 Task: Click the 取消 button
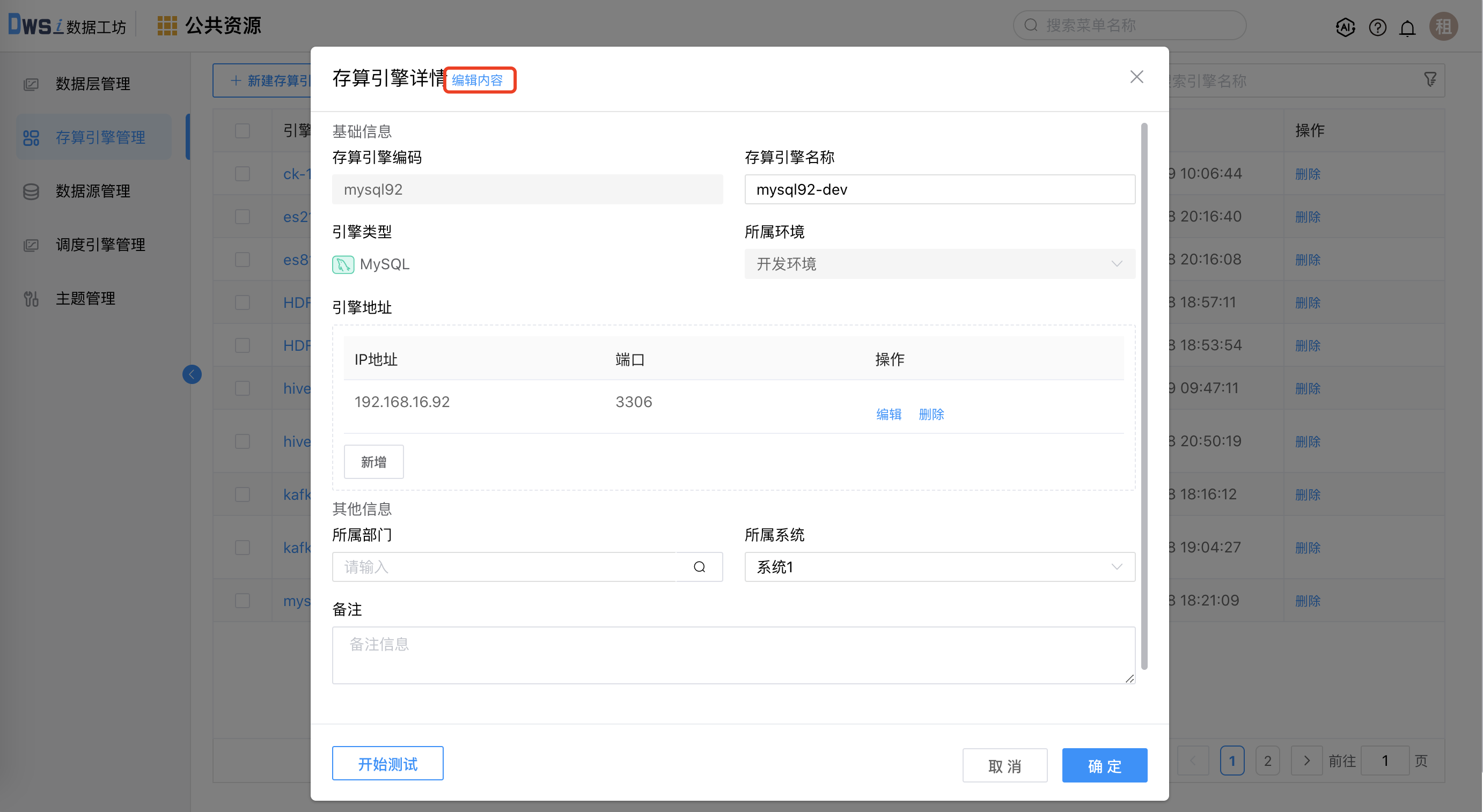tap(1004, 765)
